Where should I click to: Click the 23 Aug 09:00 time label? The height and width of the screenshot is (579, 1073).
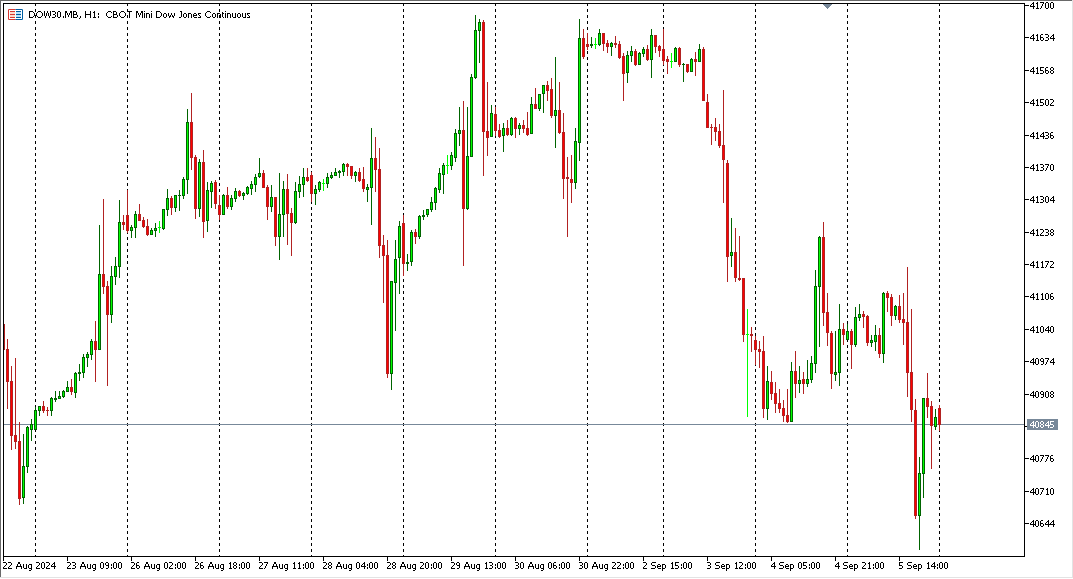pos(94,566)
